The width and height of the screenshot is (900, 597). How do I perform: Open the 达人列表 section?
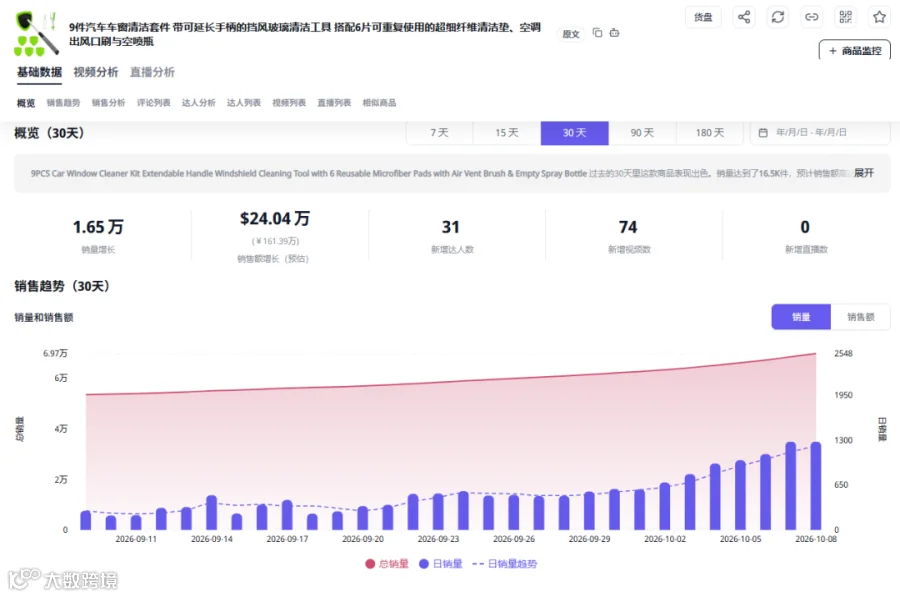244,103
